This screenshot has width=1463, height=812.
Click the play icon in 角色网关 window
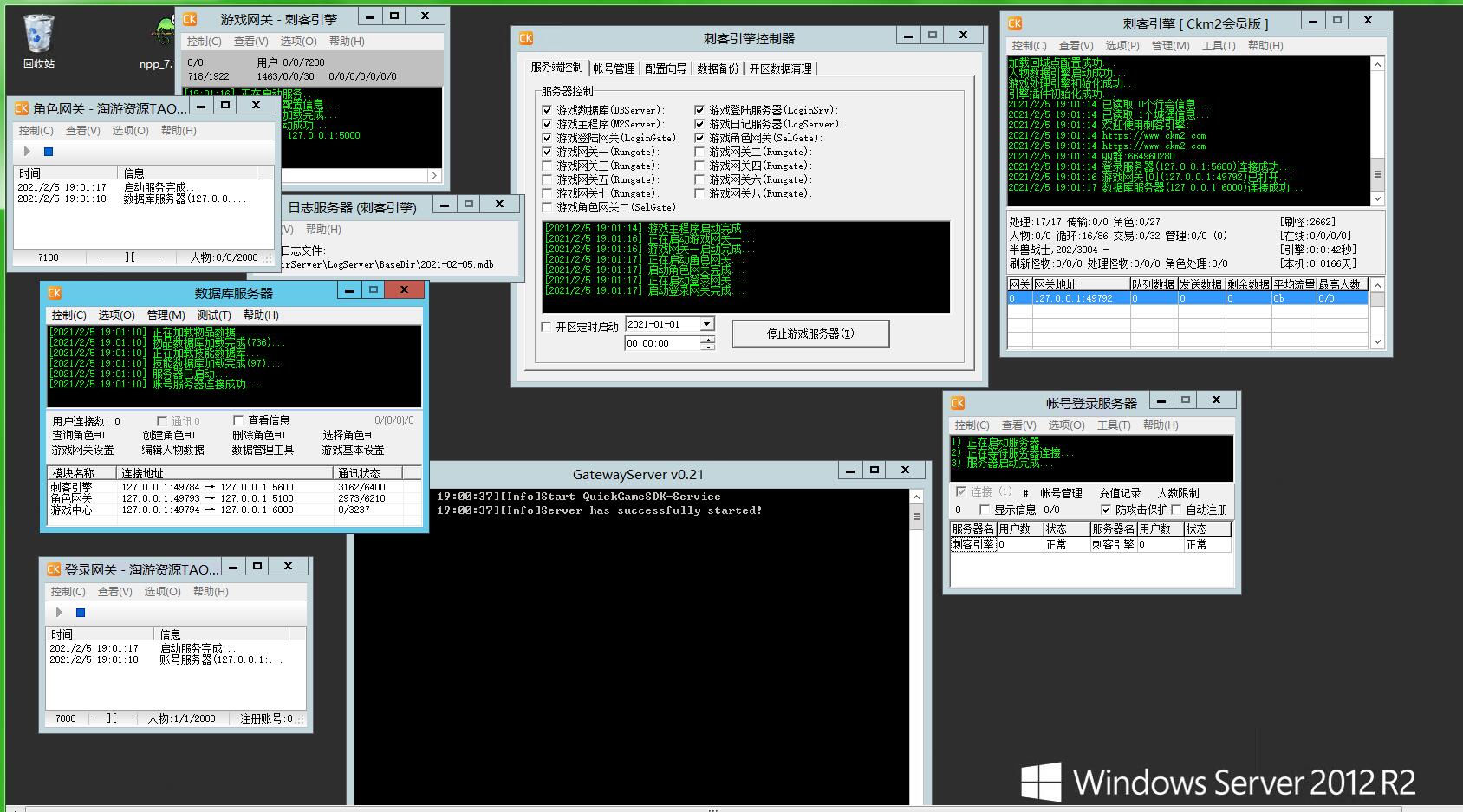[27, 152]
